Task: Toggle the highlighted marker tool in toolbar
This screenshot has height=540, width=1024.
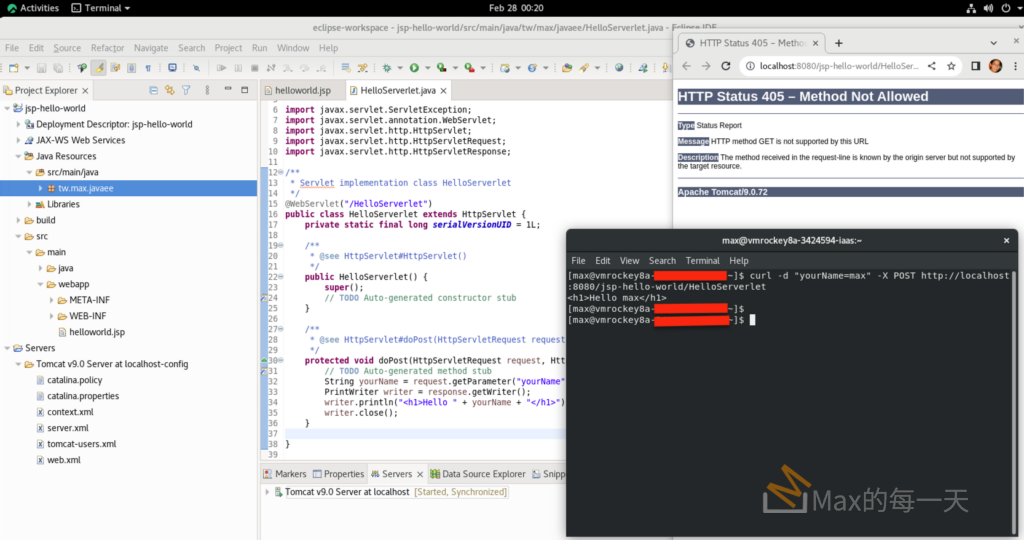Action: tap(98, 68)
